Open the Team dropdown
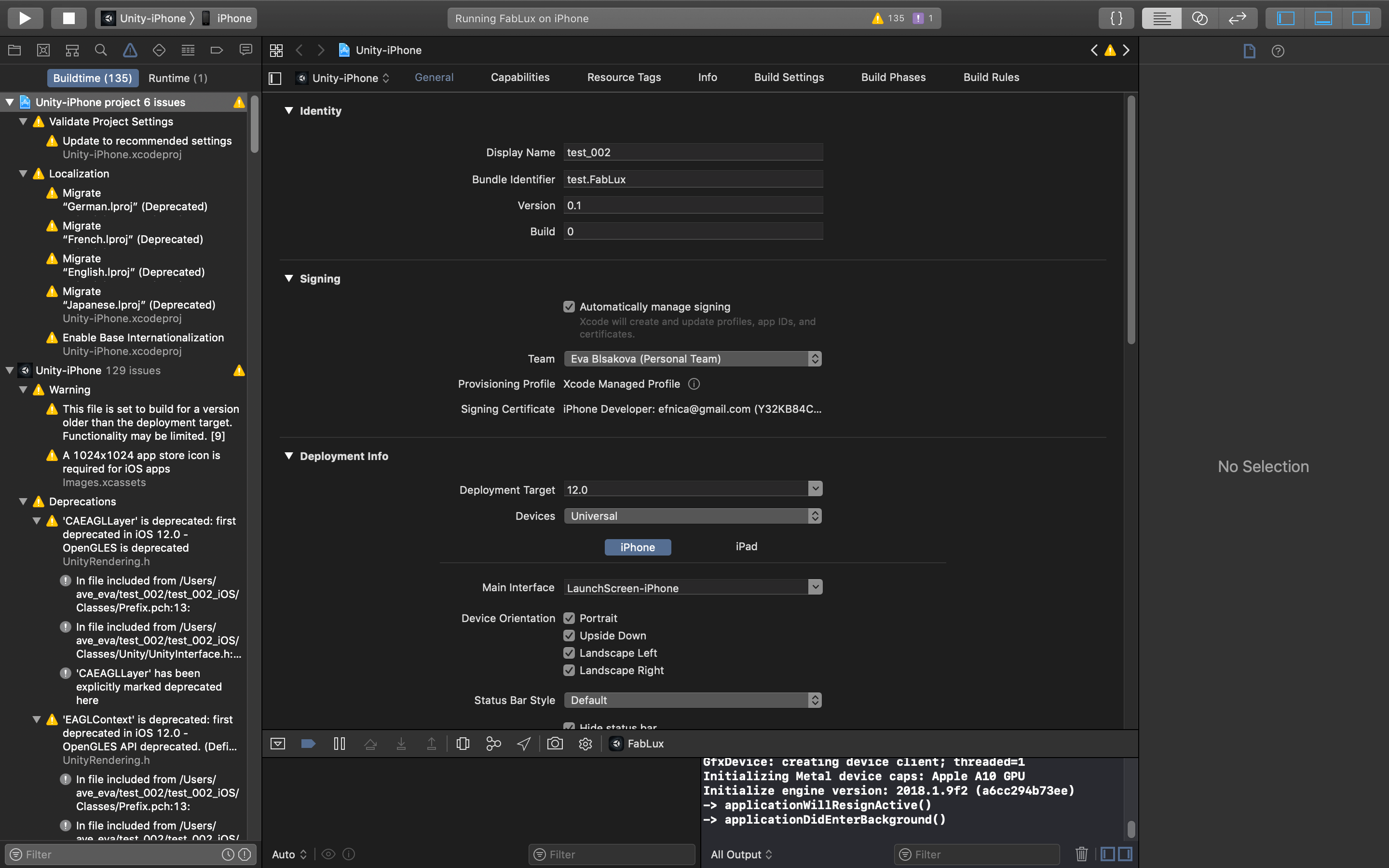The width and height of the screenshot is (1389, 868). tap(692, 359)
